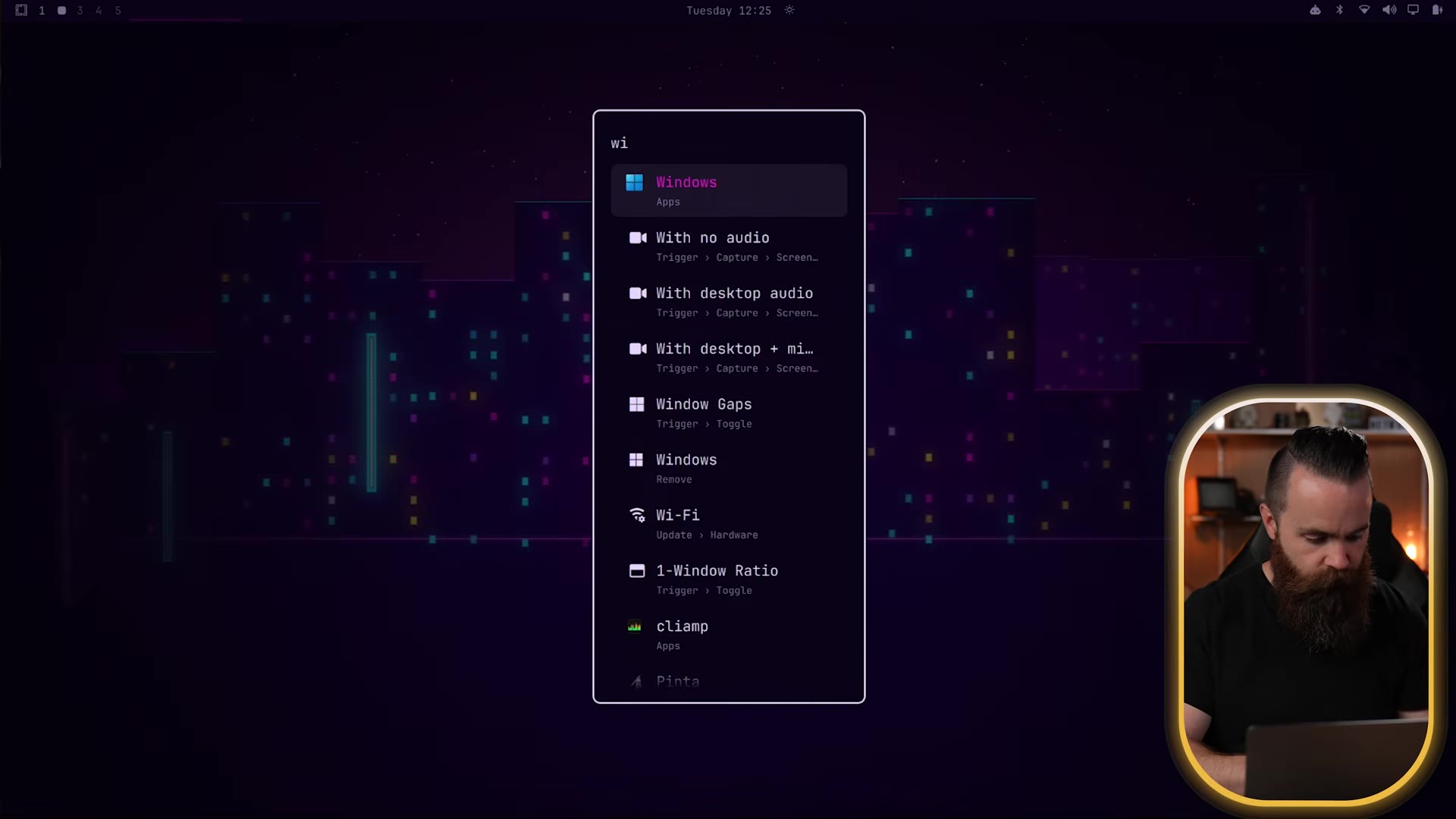Select 'With desktop + mi…' capture entry
Viewport: 1456px width, 819px height.
[729, 357]
